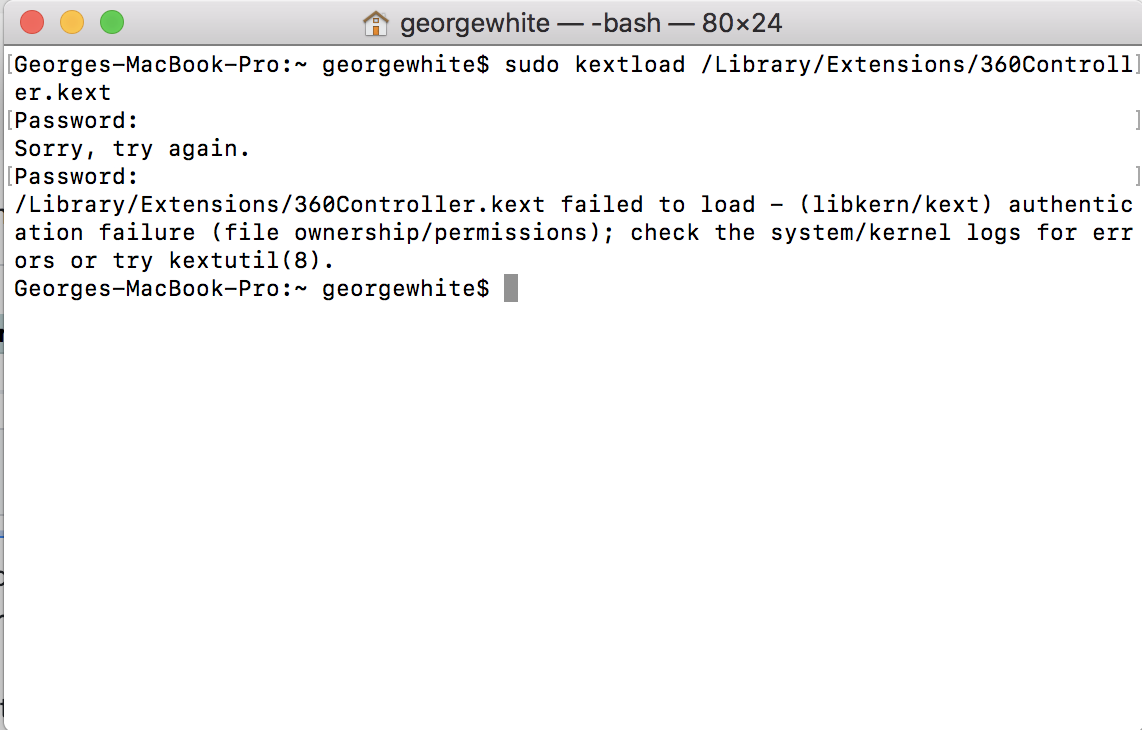
Task: Select the path /Library/Extensions/360Controller.kext in the error
Action: click(x=270, y=204)
